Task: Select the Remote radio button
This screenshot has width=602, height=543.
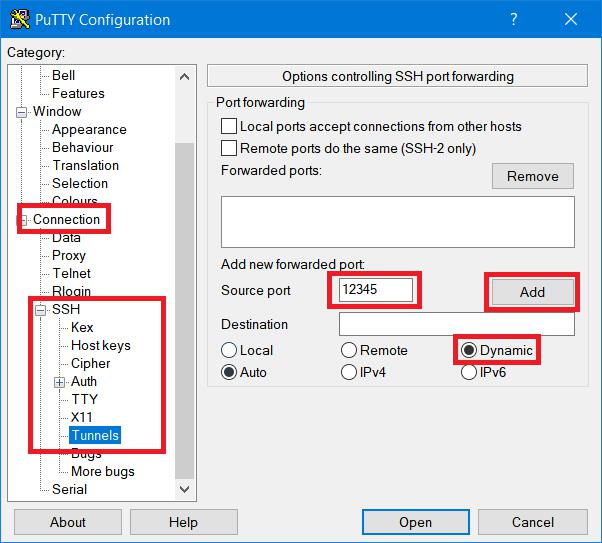Action: click(349, 350)
